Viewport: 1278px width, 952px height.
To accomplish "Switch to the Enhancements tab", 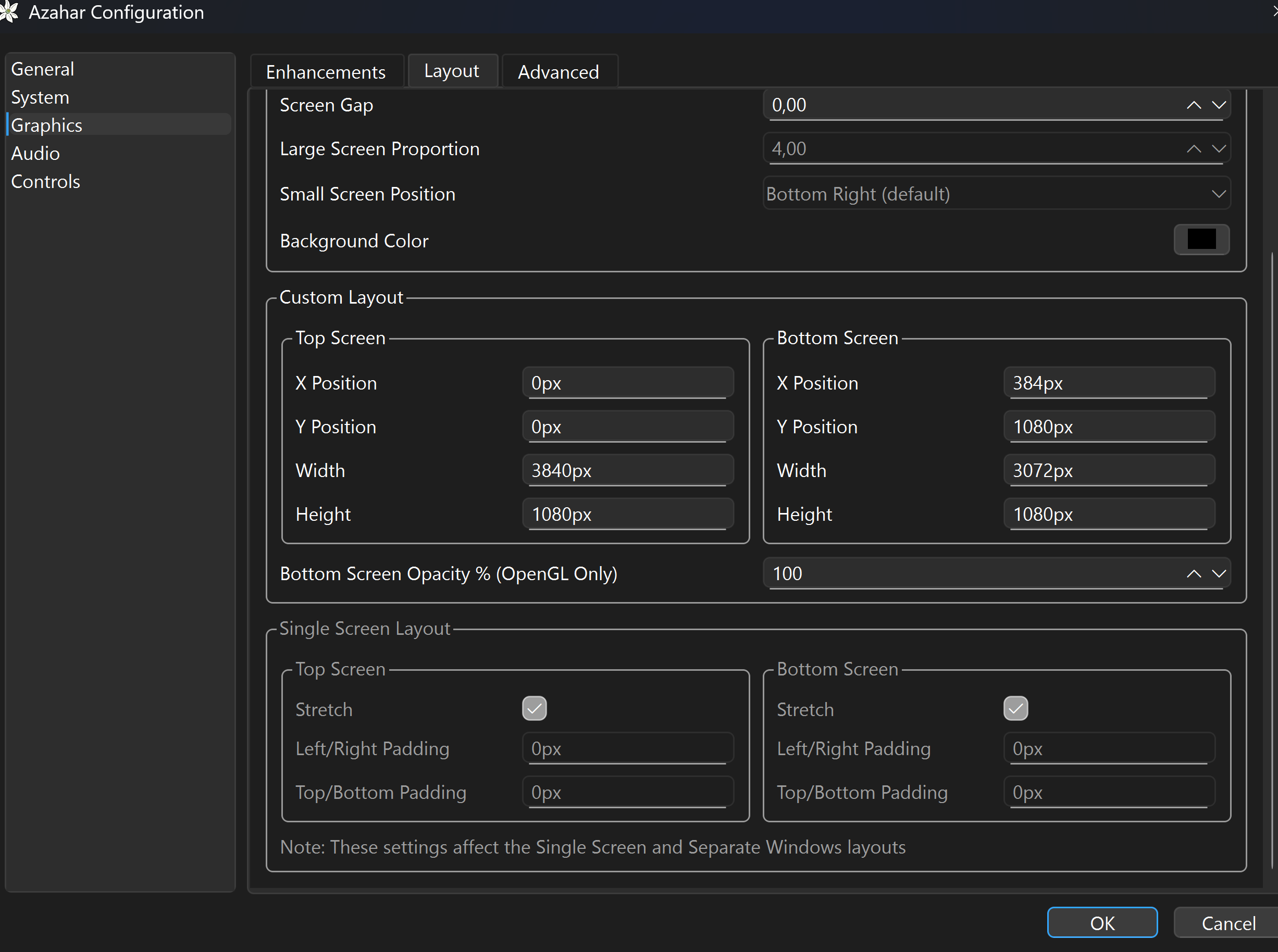I will [x=326, y=71].
